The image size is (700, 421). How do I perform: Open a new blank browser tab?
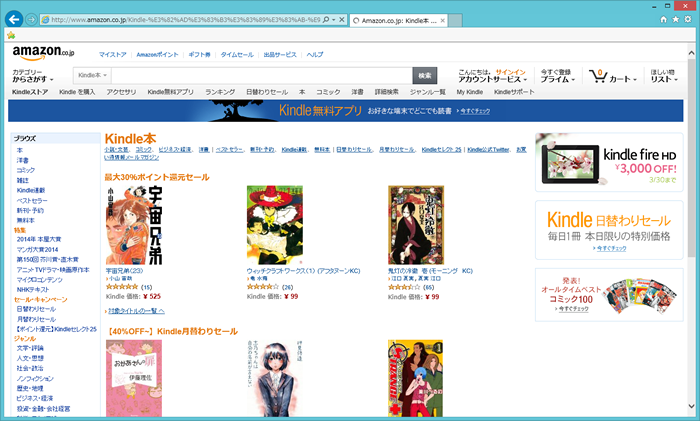tap(455, 21)
